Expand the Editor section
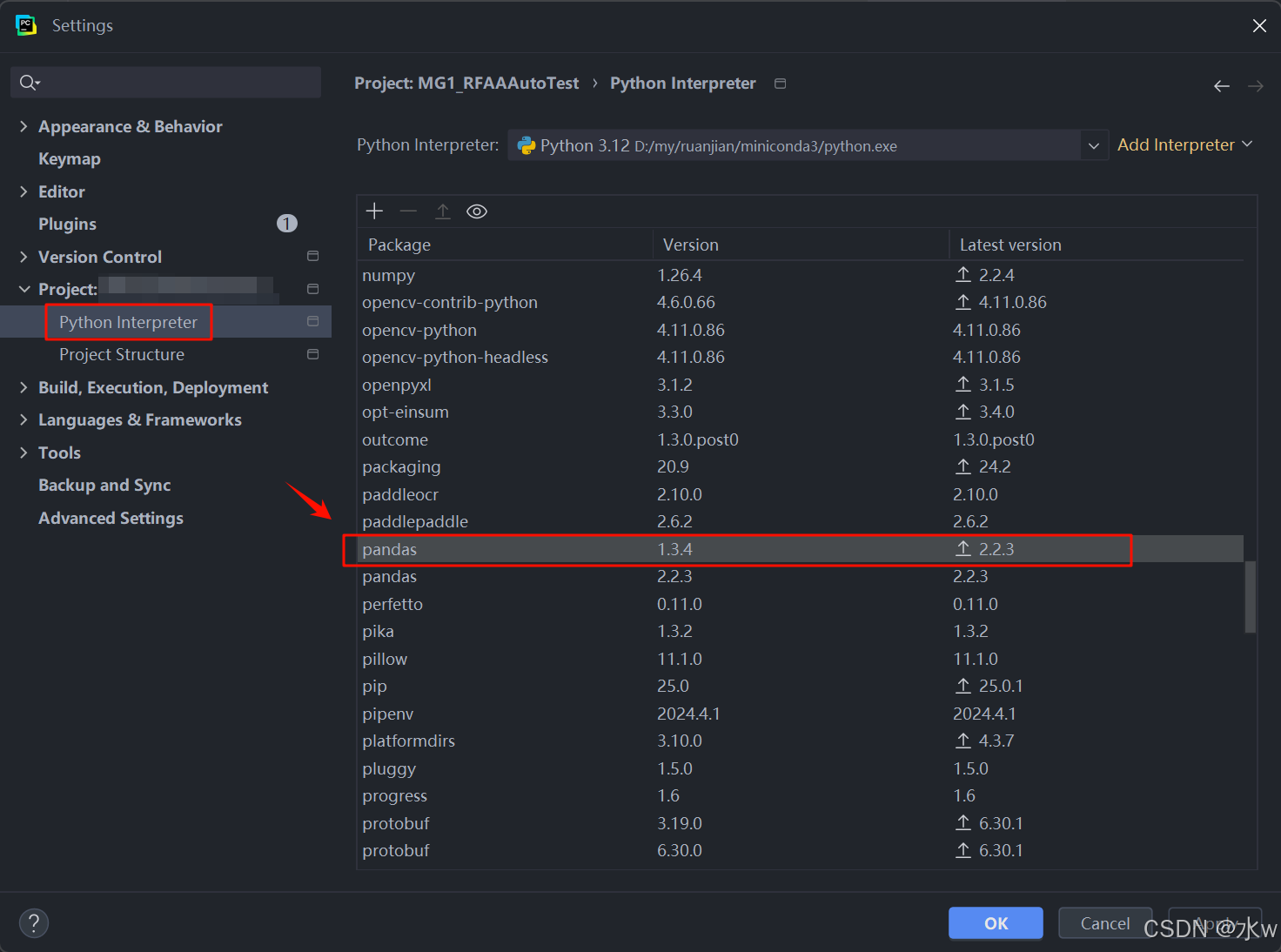 [x=23, y=191]
